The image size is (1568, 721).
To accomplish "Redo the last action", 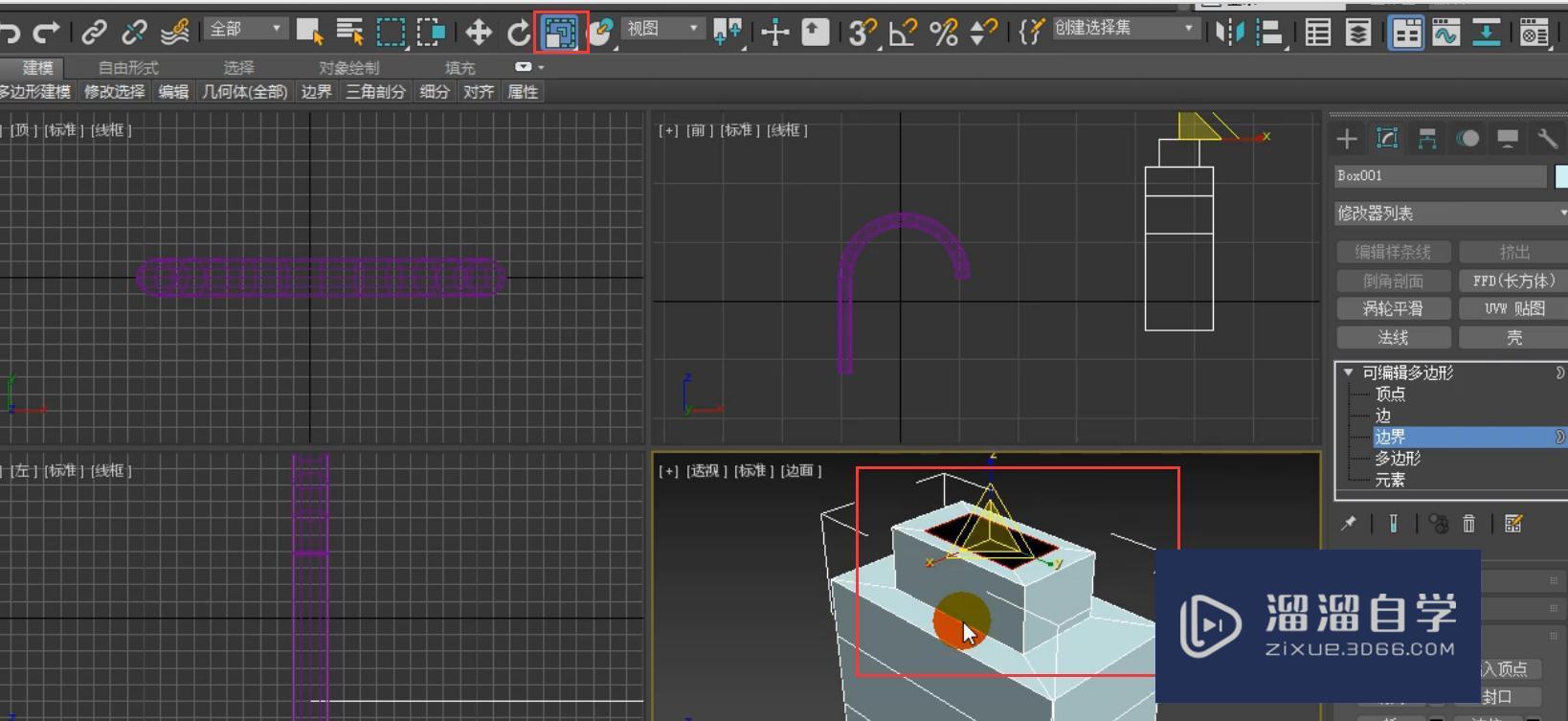I will [46, 34].
